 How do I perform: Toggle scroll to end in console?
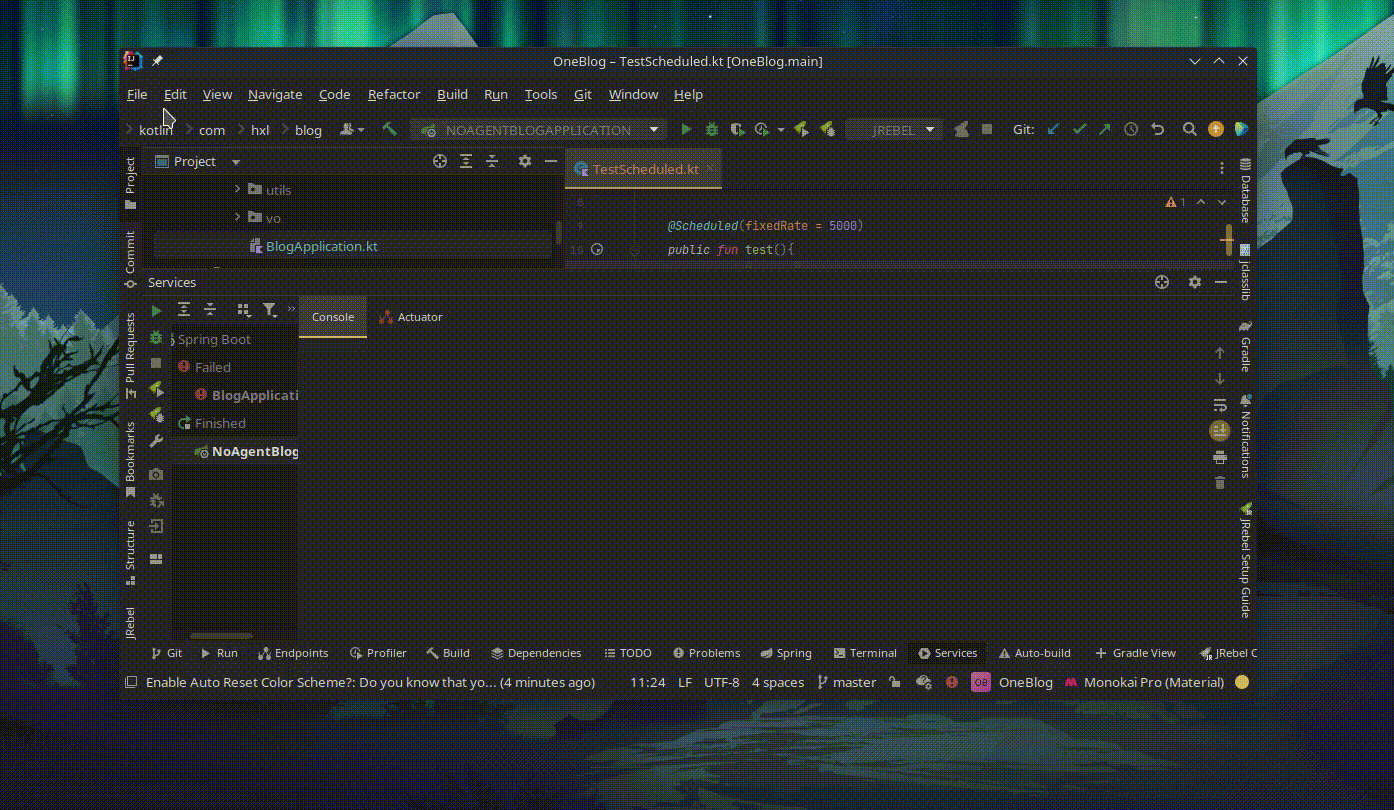[1219, 431]
